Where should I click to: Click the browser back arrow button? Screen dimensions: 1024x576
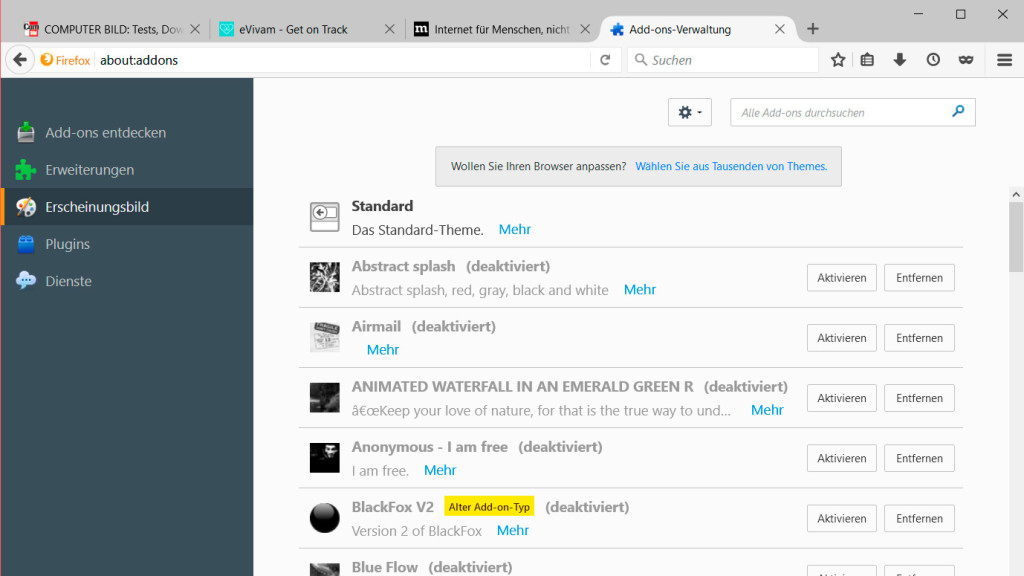tap(20, 60)
